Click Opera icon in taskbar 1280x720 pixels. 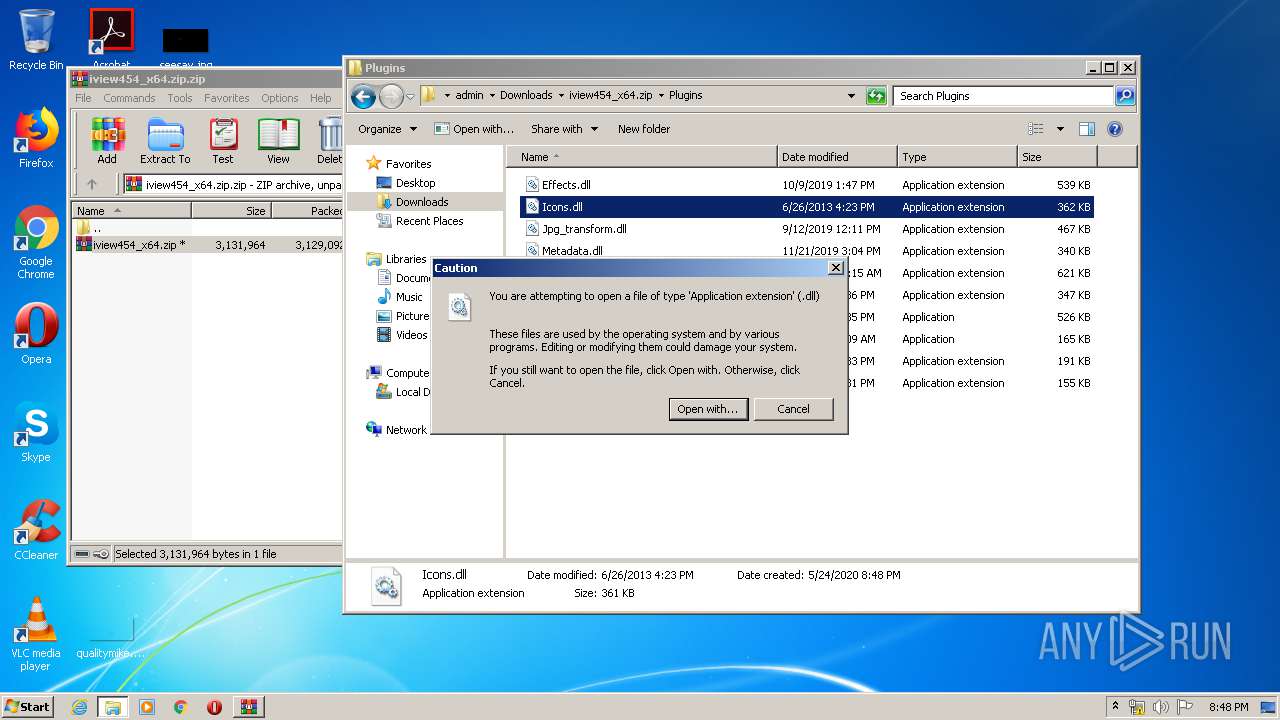[214, 707]
